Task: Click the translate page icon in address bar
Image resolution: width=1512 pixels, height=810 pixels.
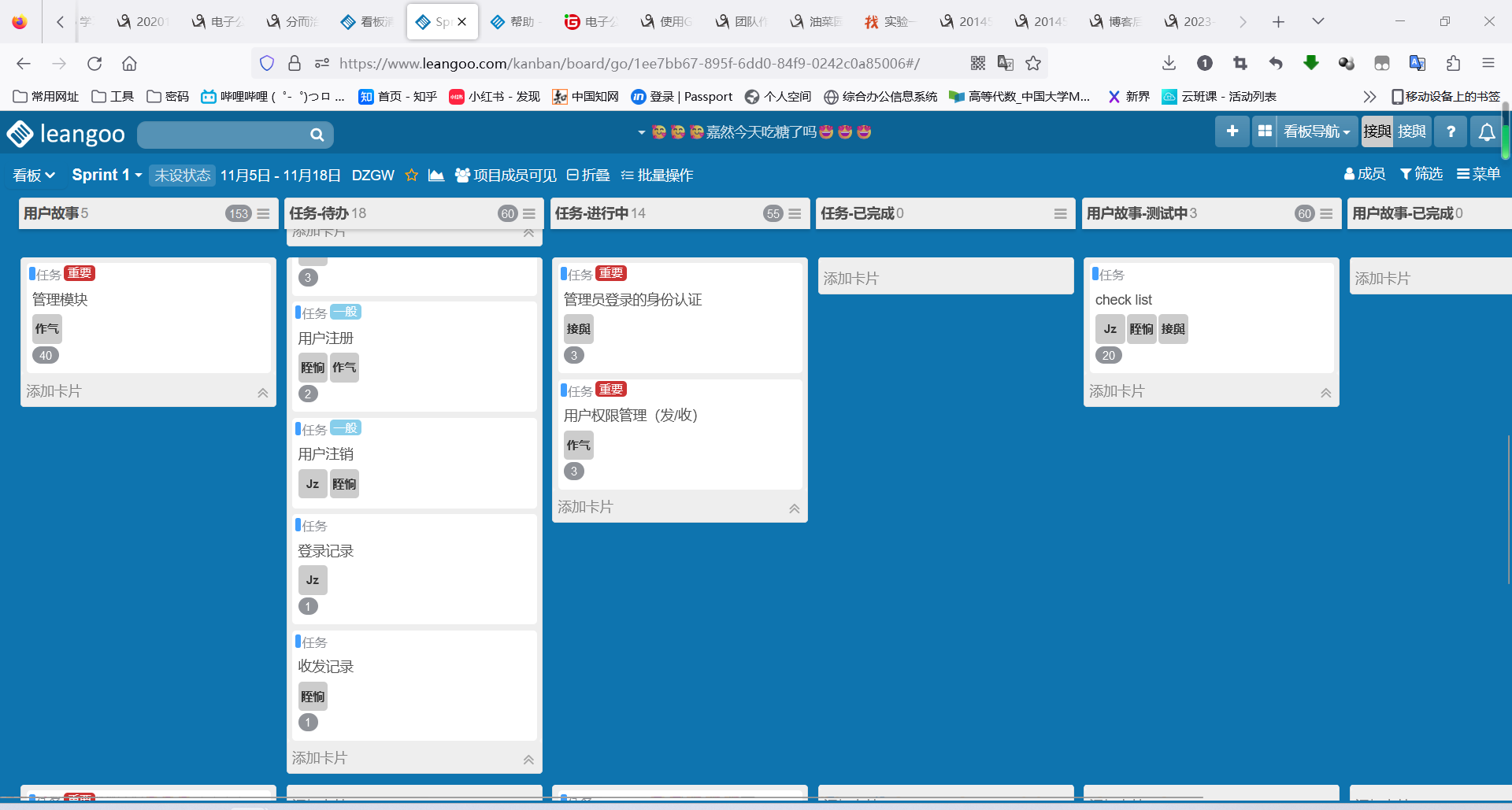Action: pyautogui.click(x=1006, y=63)
